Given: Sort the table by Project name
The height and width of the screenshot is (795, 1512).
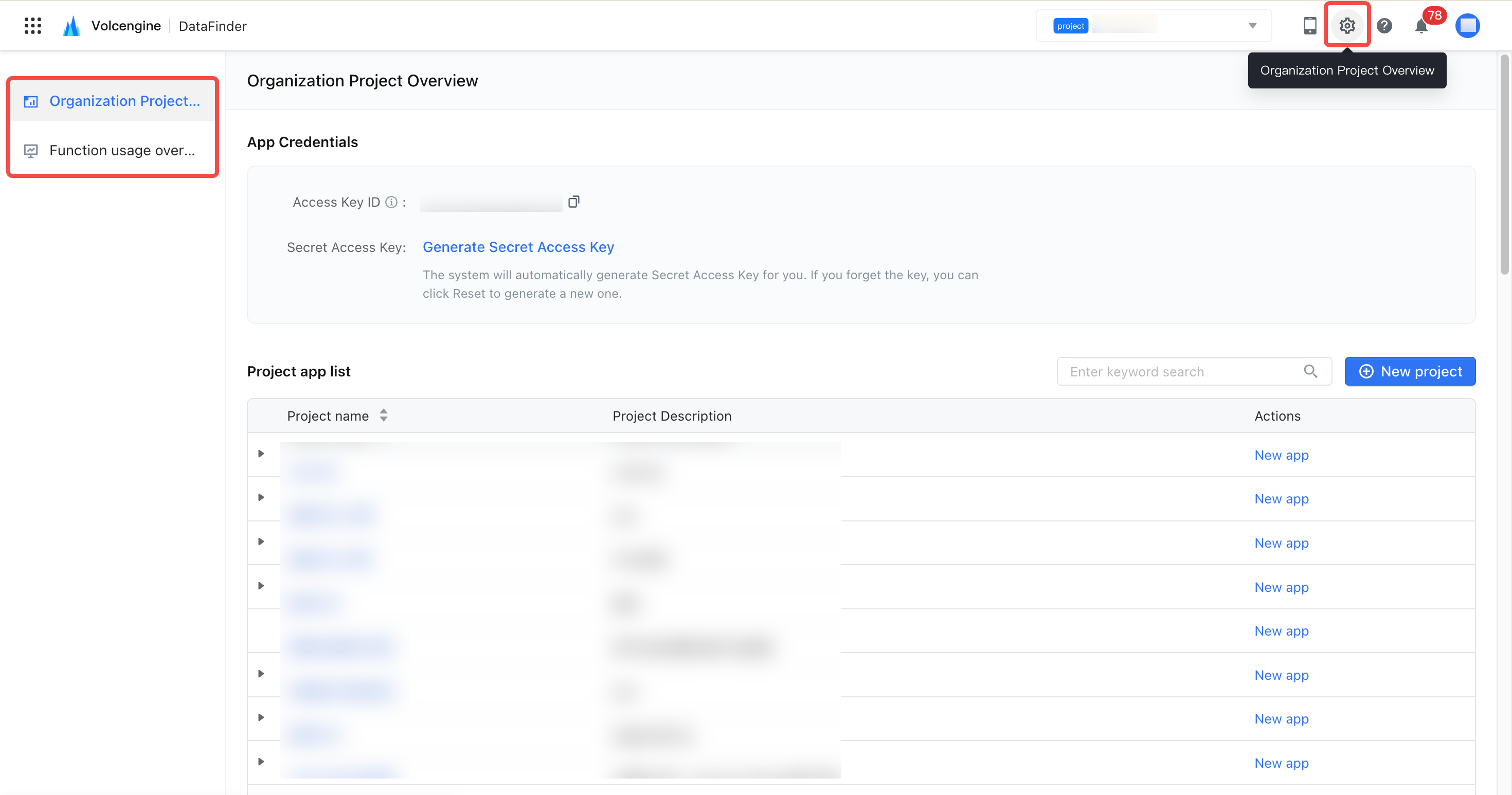Looking at the screenshot, I should coord(383,415).
